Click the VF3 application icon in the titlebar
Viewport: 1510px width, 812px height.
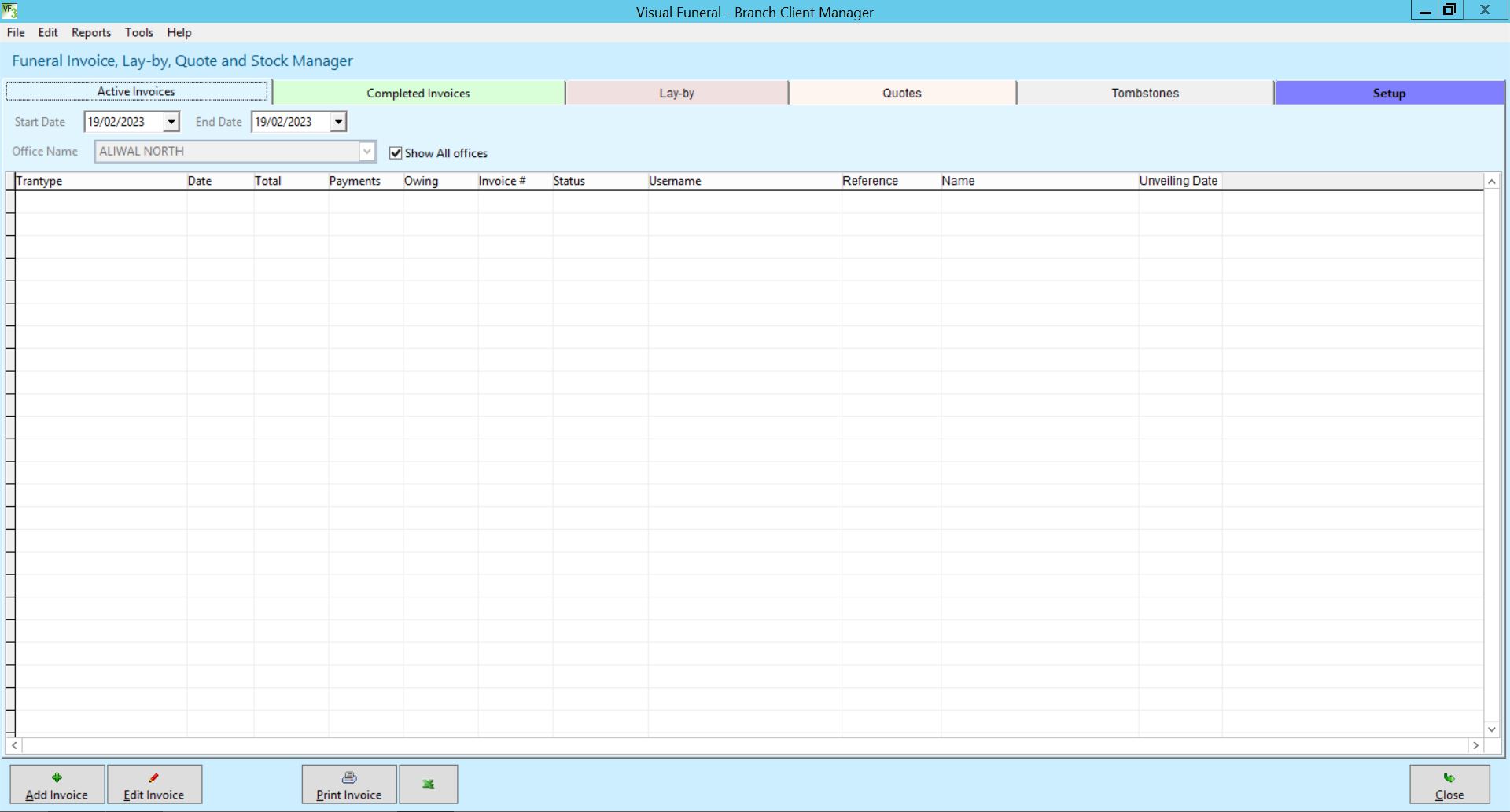pos(10,12)
